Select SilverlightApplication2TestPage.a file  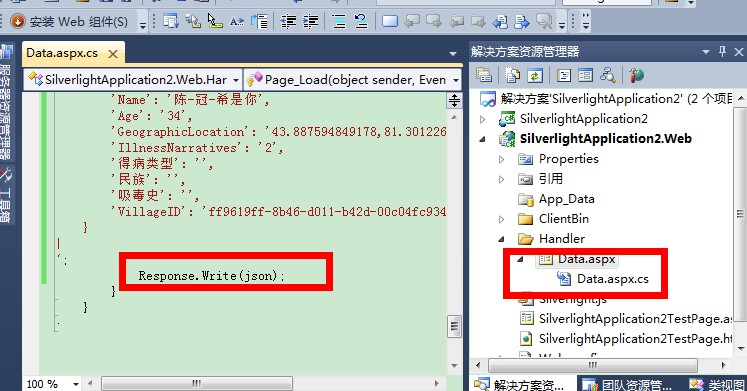click(636, 319)
